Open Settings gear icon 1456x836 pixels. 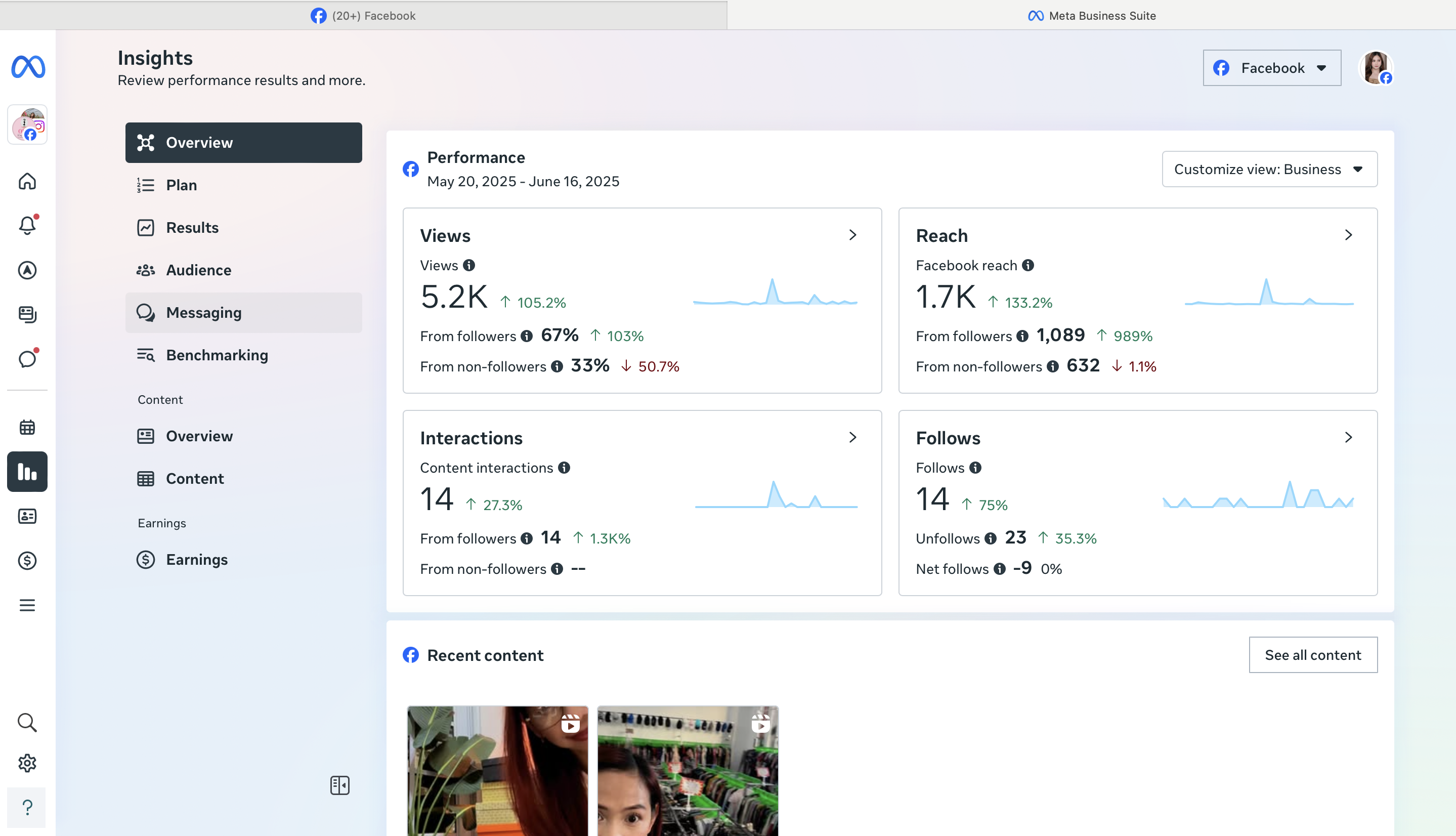tap(27, 763)
